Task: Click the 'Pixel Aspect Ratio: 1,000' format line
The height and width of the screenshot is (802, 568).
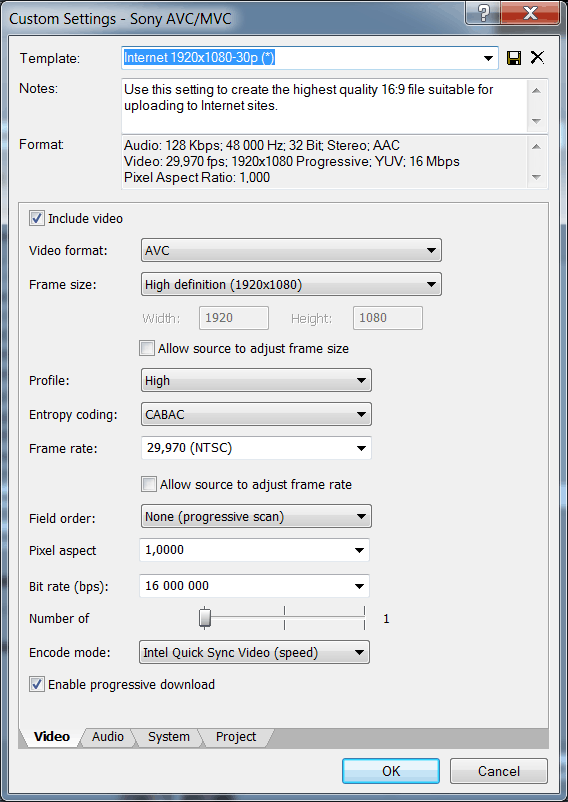Action: coord(197,177)
